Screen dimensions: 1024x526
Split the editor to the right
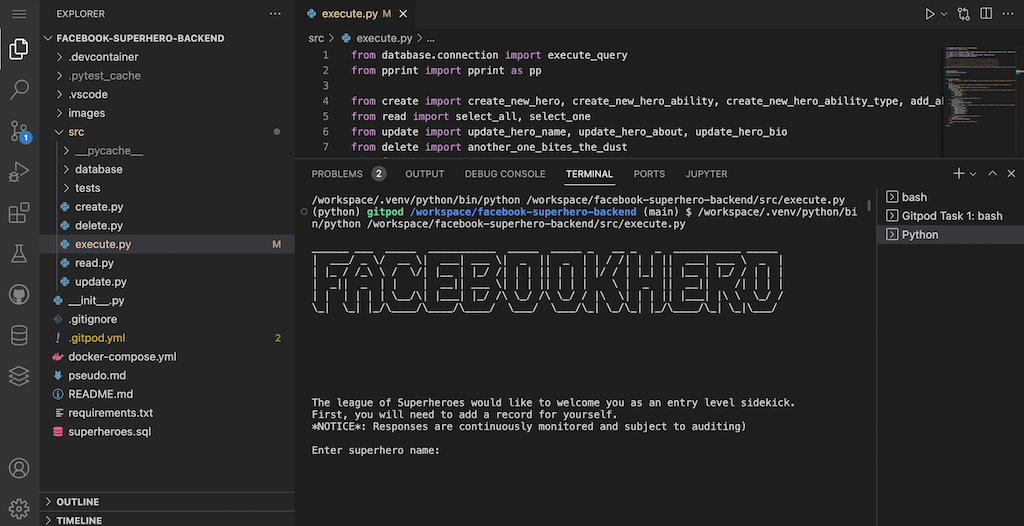988,14
